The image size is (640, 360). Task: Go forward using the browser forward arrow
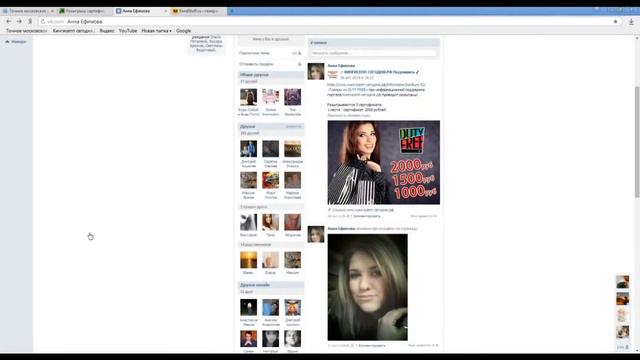[19, 21]
